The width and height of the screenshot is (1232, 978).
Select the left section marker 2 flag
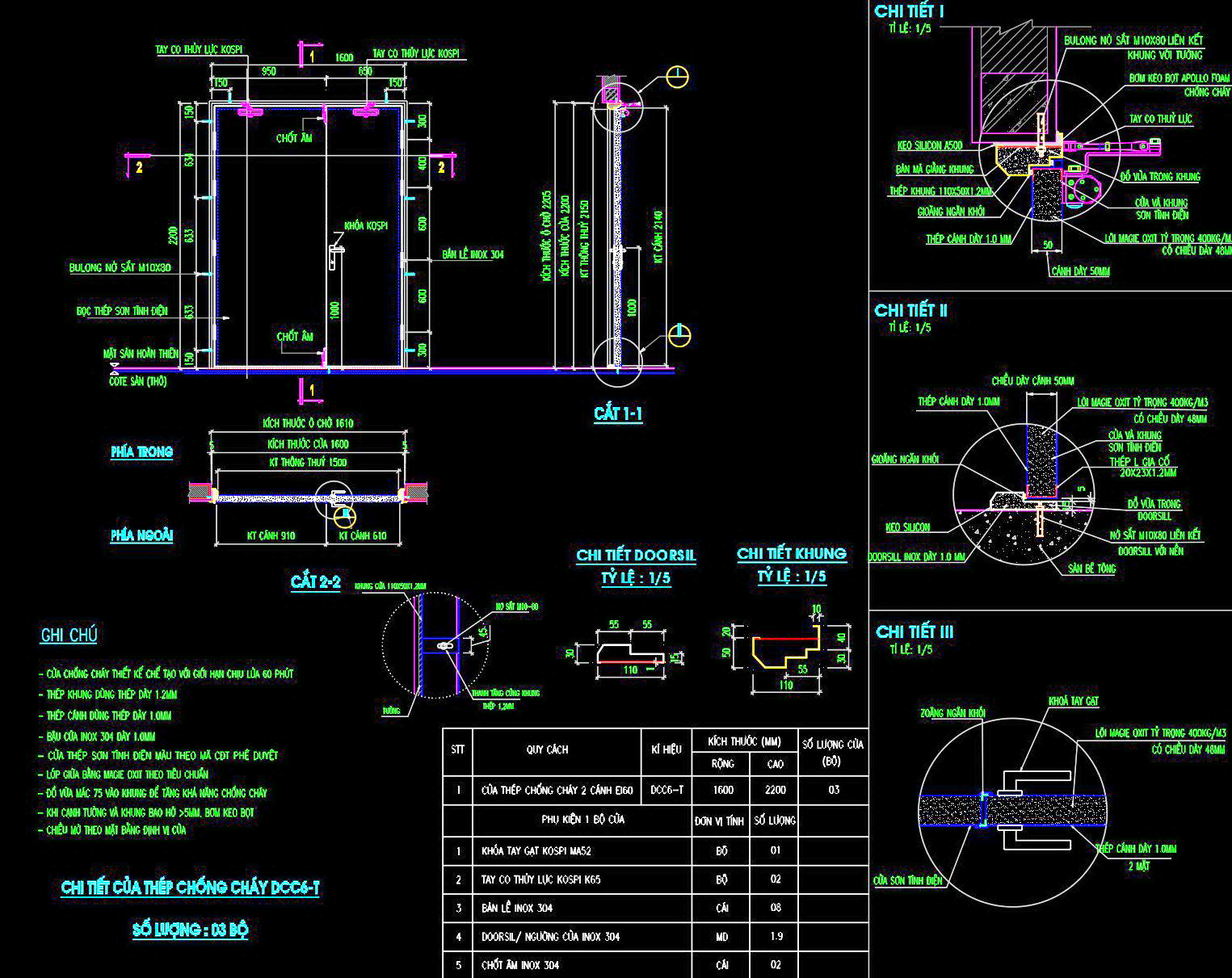tap(138, 167)
